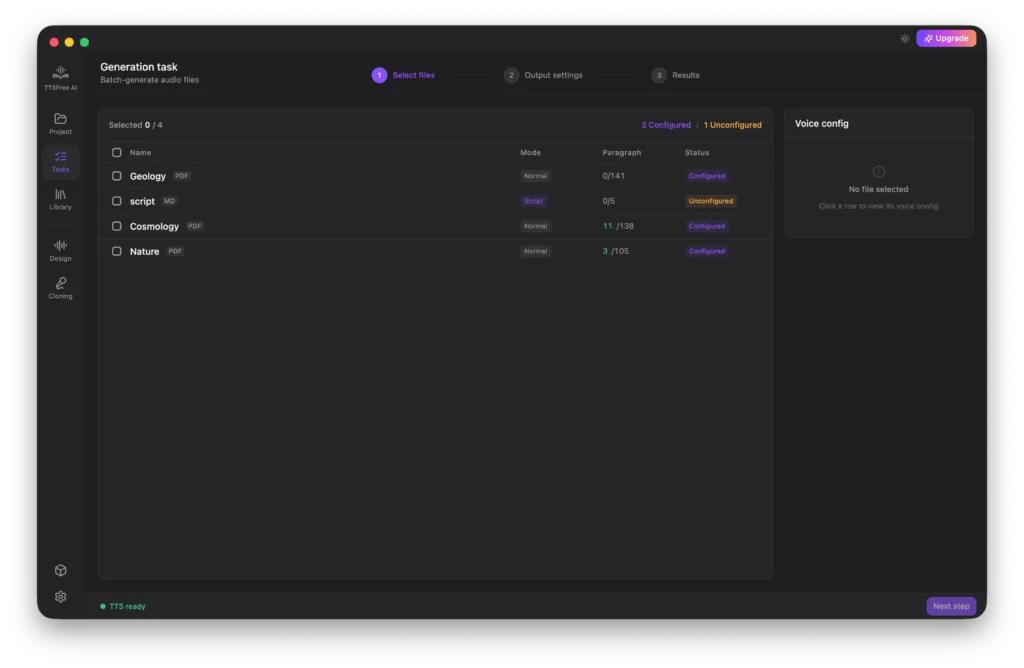This screenshot has height=668, width=1024.
Task: Click the 0/5 paragraph count
Action: tap(608, 201)
